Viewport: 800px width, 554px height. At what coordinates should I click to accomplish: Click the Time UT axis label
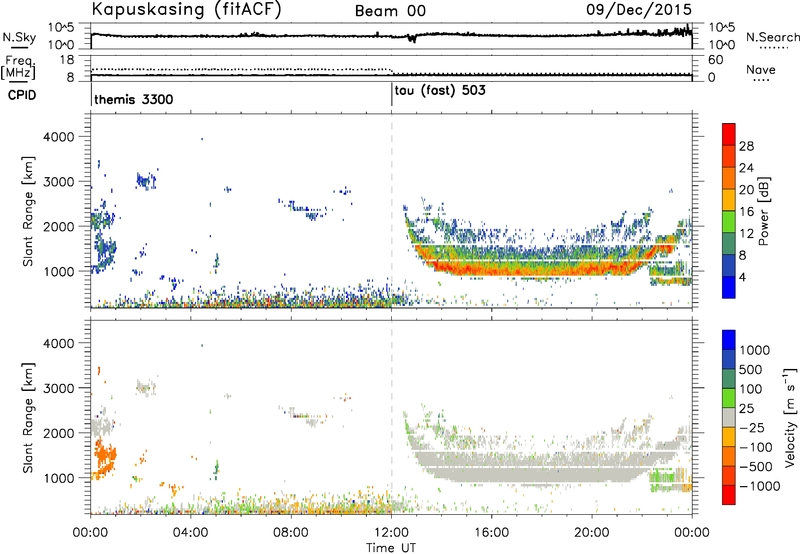(391, 548)
